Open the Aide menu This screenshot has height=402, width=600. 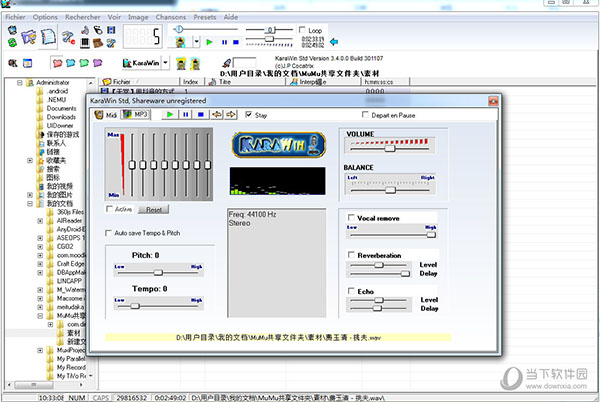231,17
